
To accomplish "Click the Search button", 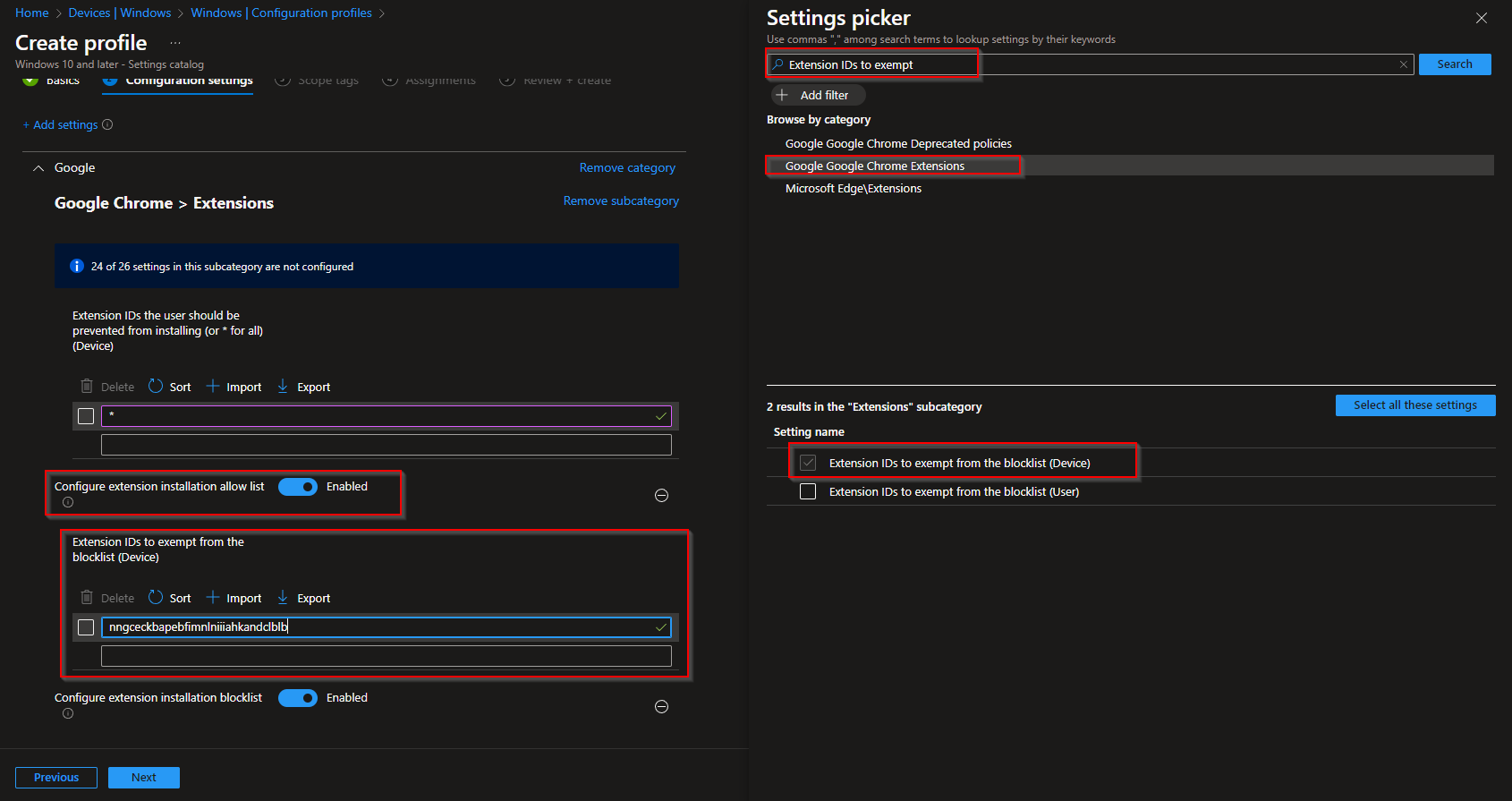I will click(1455, 64).
